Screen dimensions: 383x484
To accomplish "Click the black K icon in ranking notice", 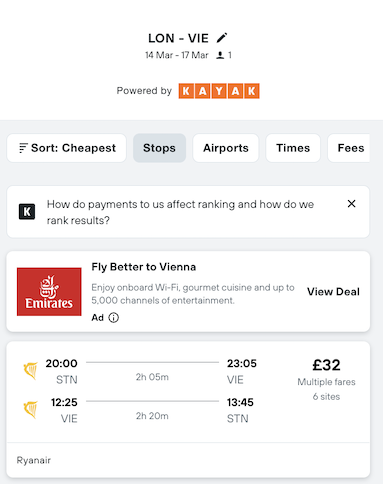I will coord(27,212).
